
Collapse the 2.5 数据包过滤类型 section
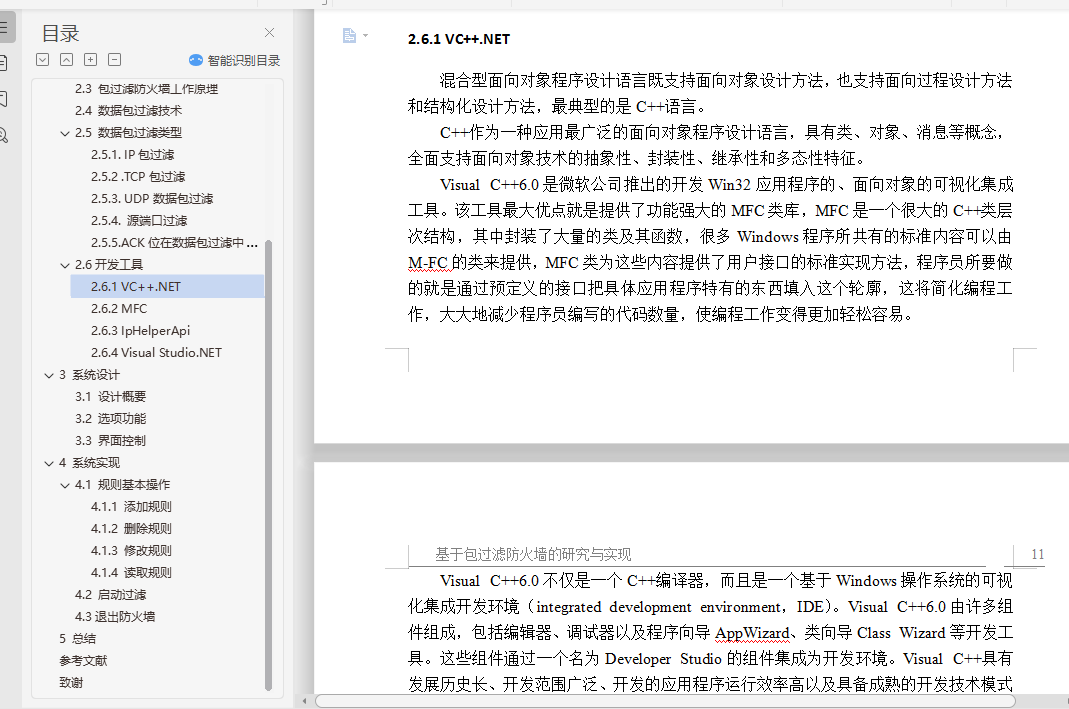tap(65, 134)
